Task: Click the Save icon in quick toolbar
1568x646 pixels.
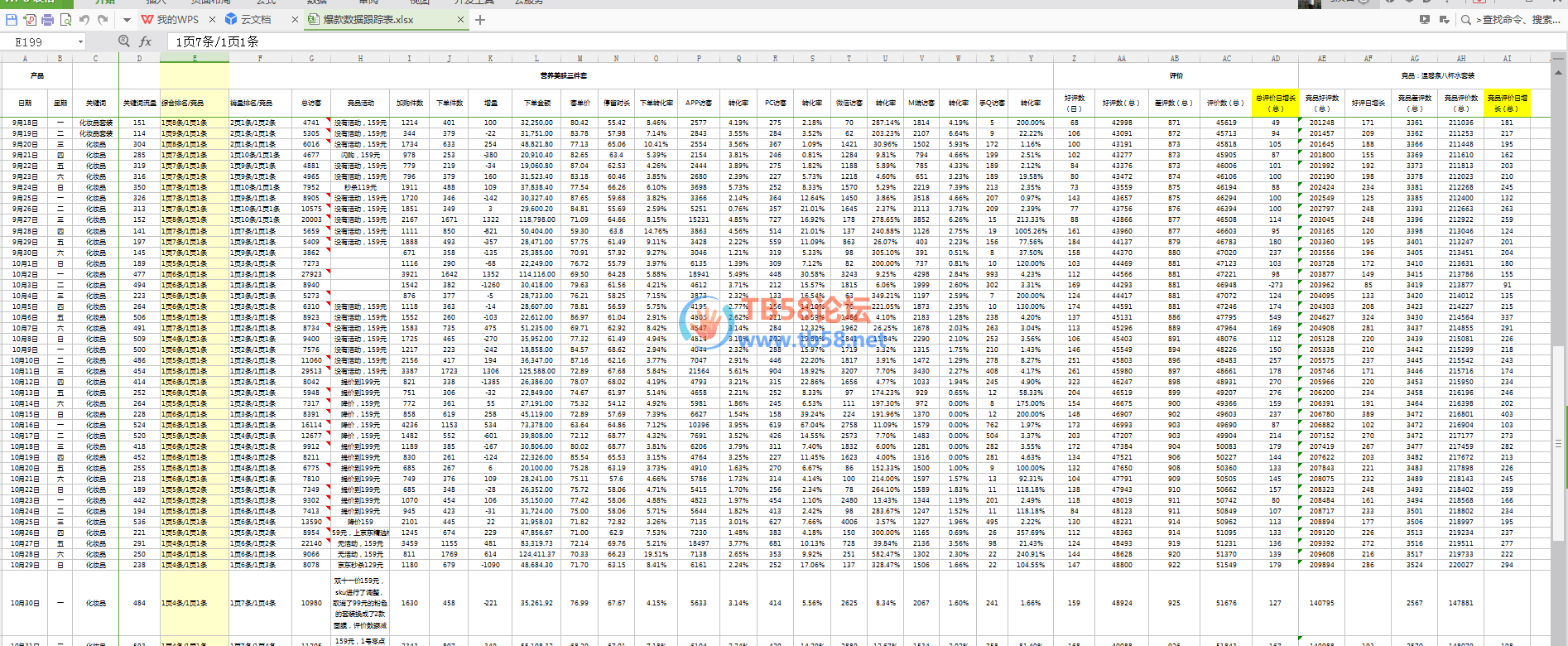Action: click(12, 19)
